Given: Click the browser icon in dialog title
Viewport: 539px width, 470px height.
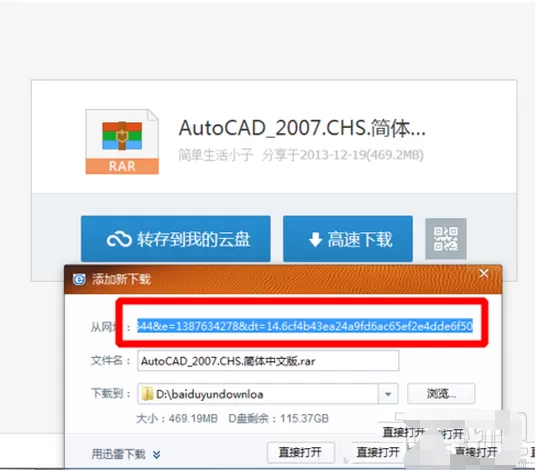Looking at the screenshot, I should 79,279.
